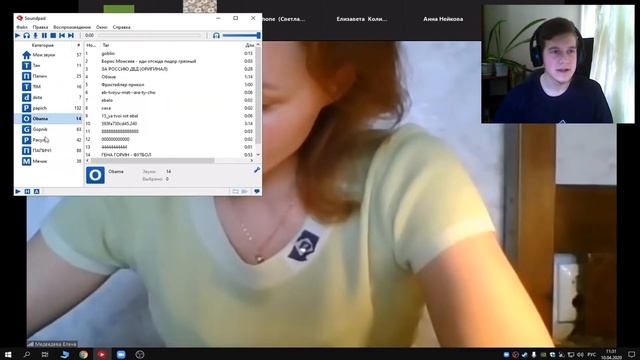Screen dimensions: 640x360
Task: Click the bottom status bar play icon
Action: click(x=18, y=191)
